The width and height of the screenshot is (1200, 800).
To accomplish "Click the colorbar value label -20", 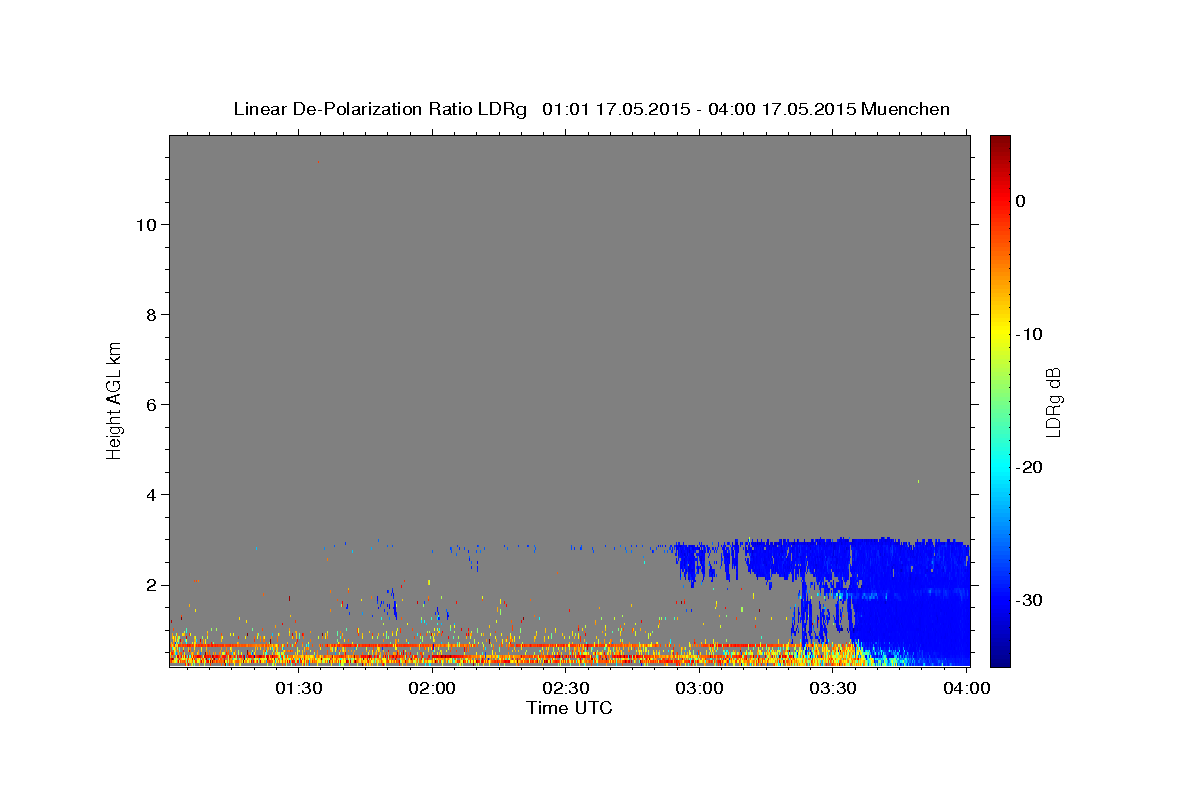I will coord(1029,467).
